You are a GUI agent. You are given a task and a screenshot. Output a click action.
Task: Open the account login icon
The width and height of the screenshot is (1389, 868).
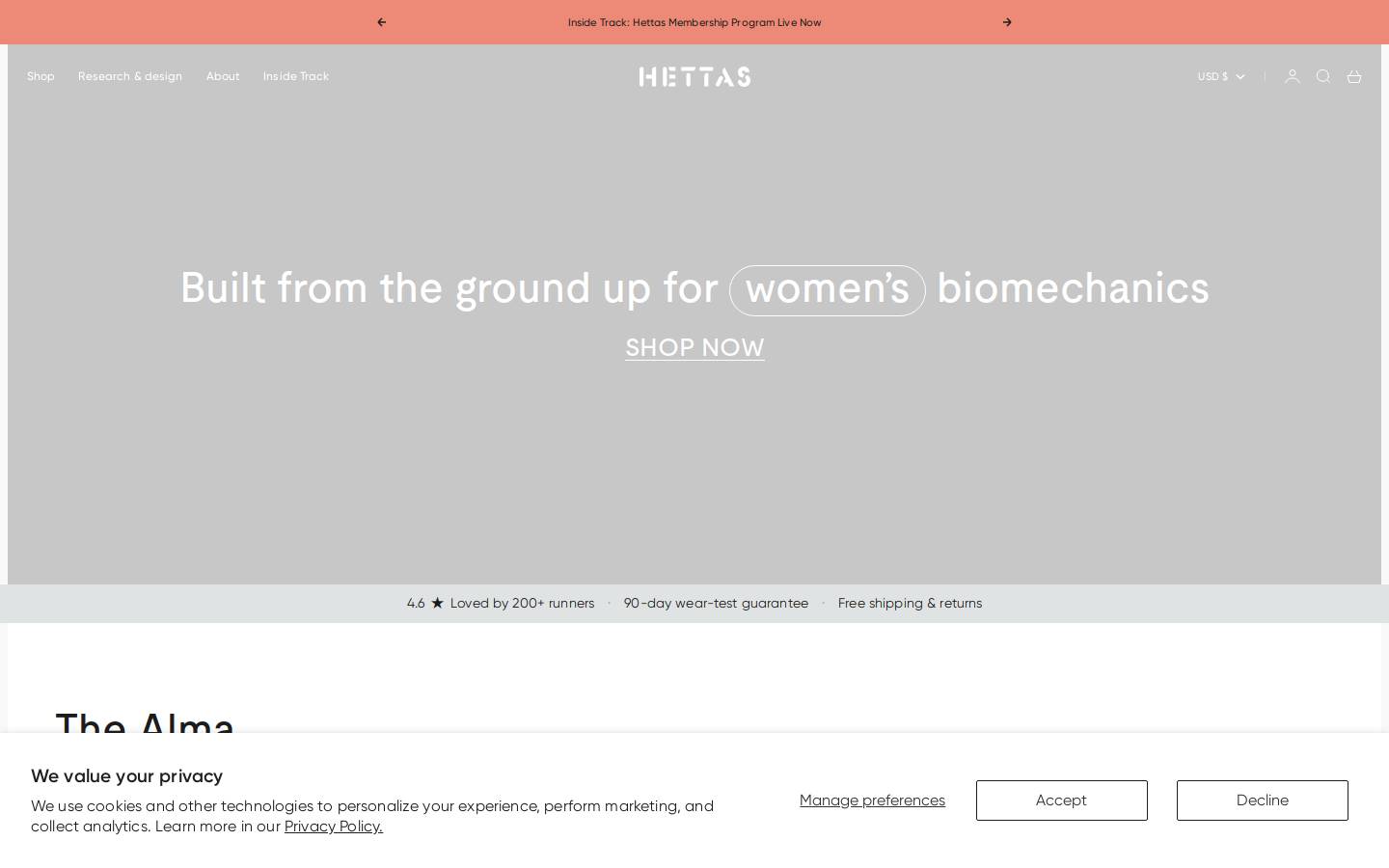[1293, 76]
